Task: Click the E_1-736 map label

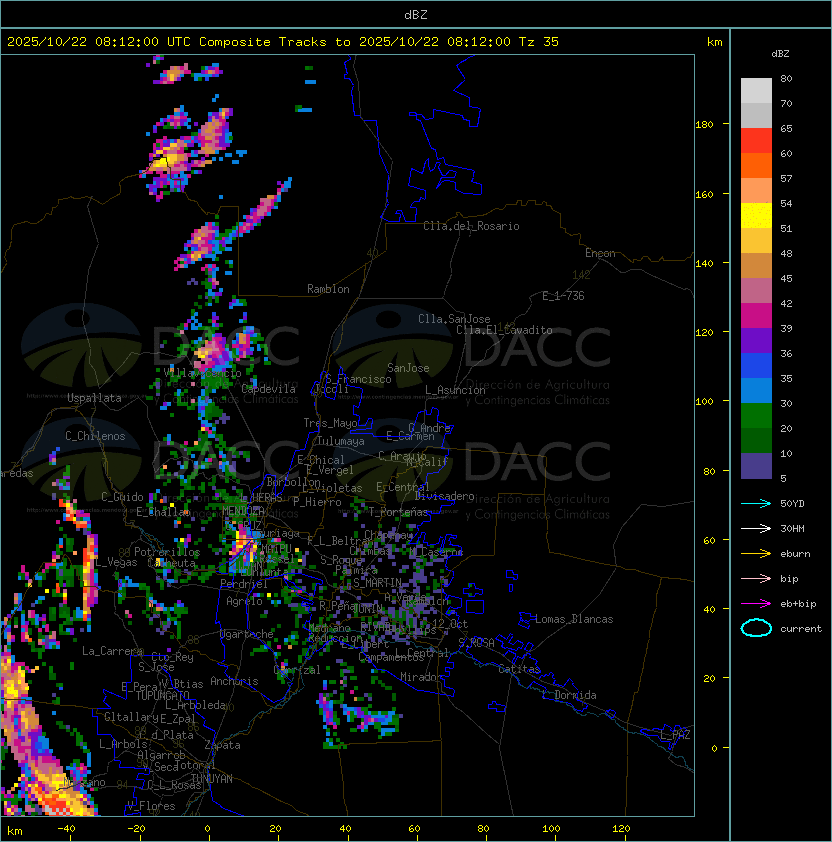Action: (x=563, y=296)
